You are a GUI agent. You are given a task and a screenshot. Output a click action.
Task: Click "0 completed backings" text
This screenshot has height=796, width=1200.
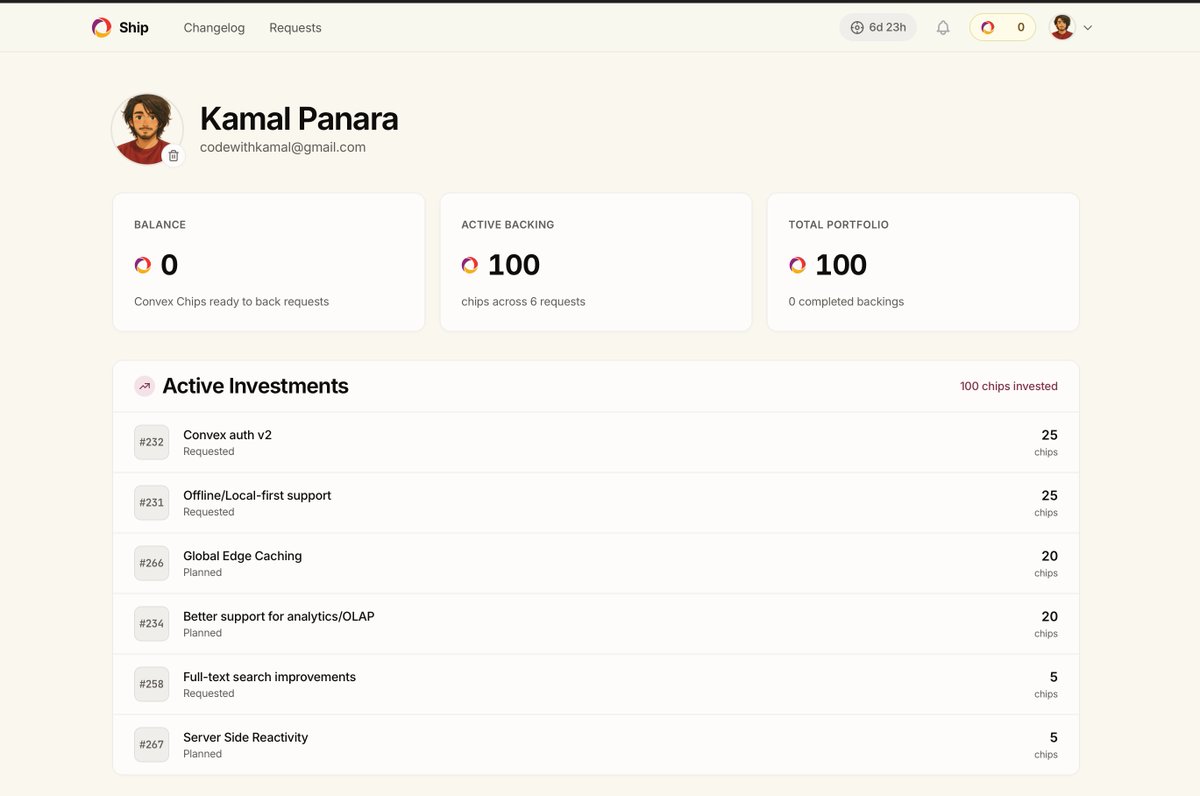(x=846, y=301)
